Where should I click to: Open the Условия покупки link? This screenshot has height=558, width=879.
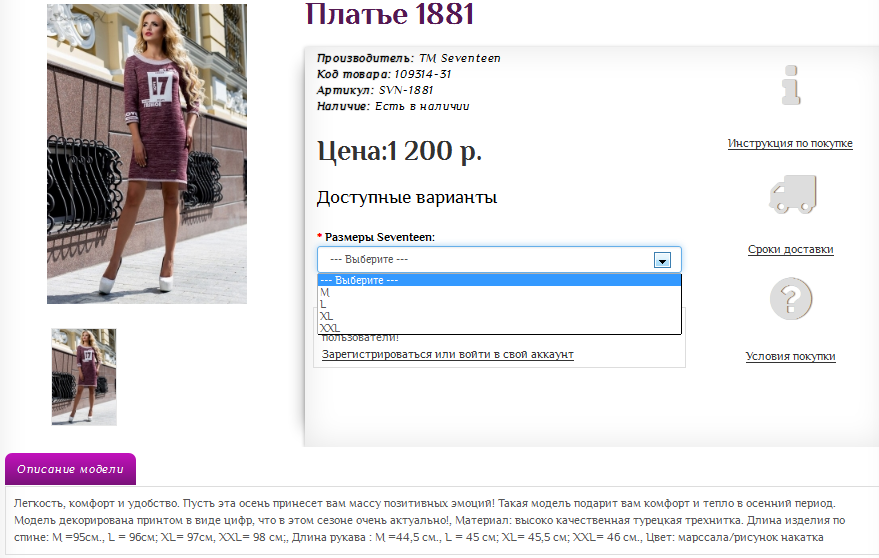click(790, 356)
